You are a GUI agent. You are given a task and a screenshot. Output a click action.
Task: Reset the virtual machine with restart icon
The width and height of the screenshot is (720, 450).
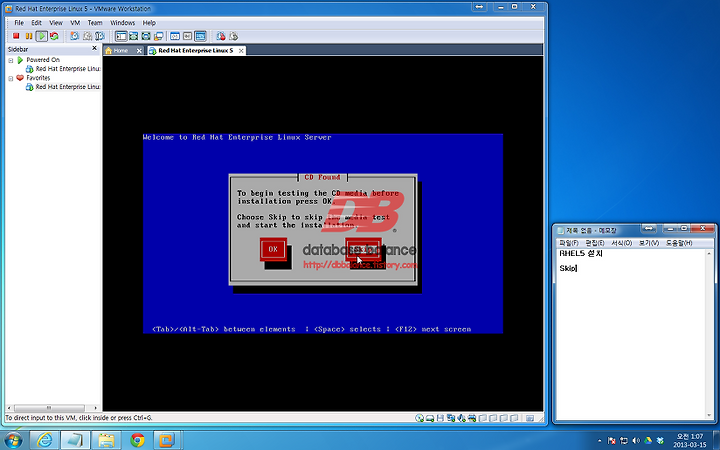[54, 36]
